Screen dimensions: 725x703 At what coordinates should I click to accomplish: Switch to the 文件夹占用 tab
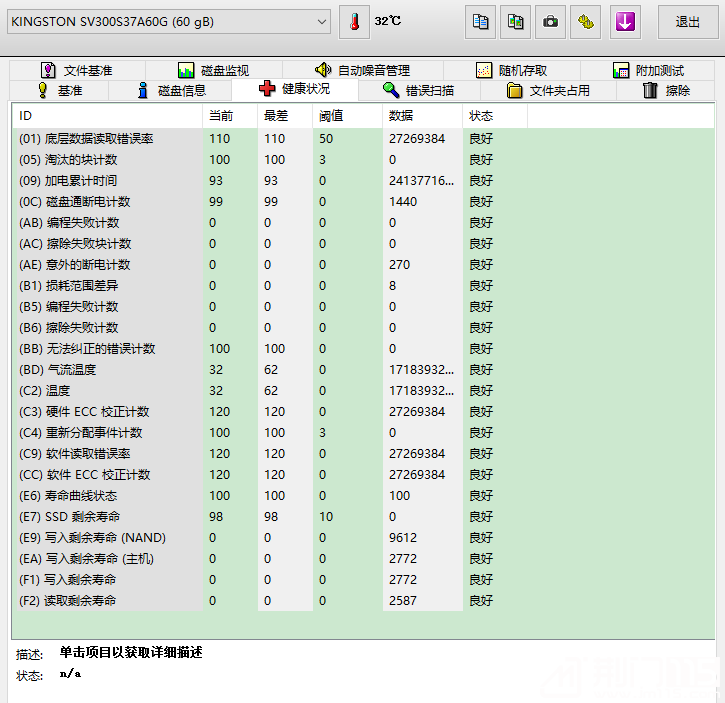click(x=548, y=90)
